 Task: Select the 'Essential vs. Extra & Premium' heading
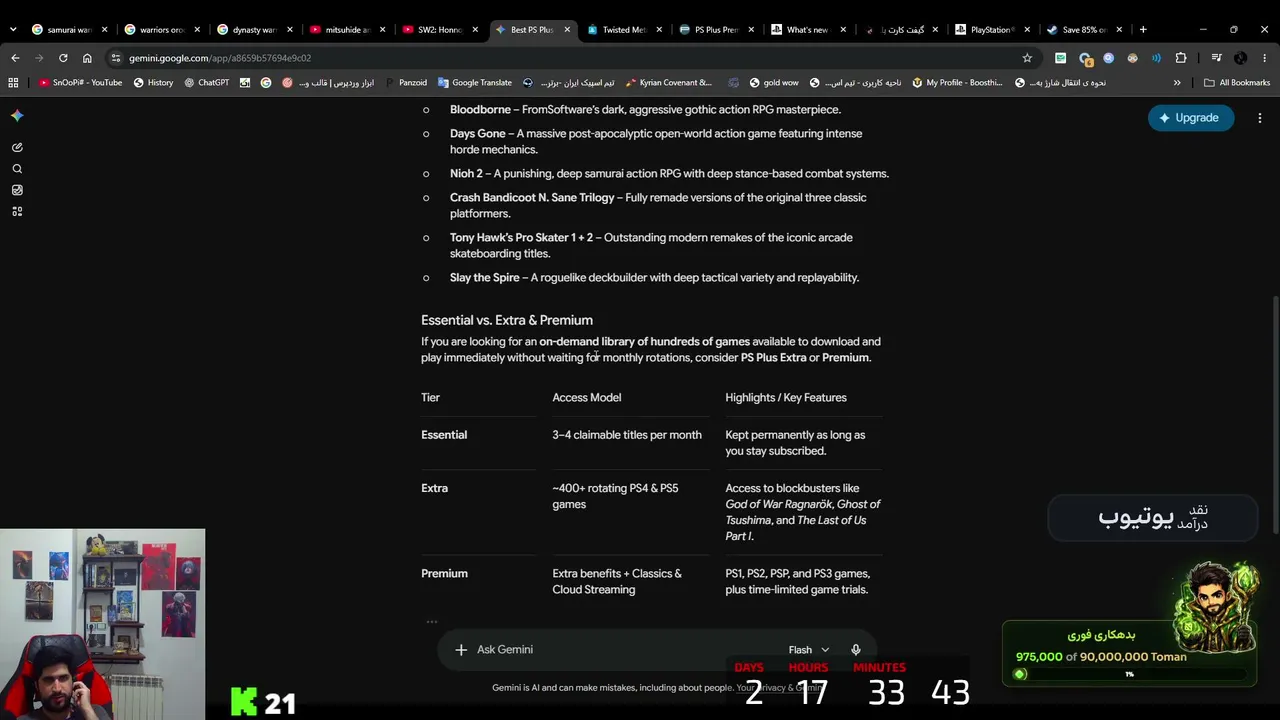tap(507, 320)
